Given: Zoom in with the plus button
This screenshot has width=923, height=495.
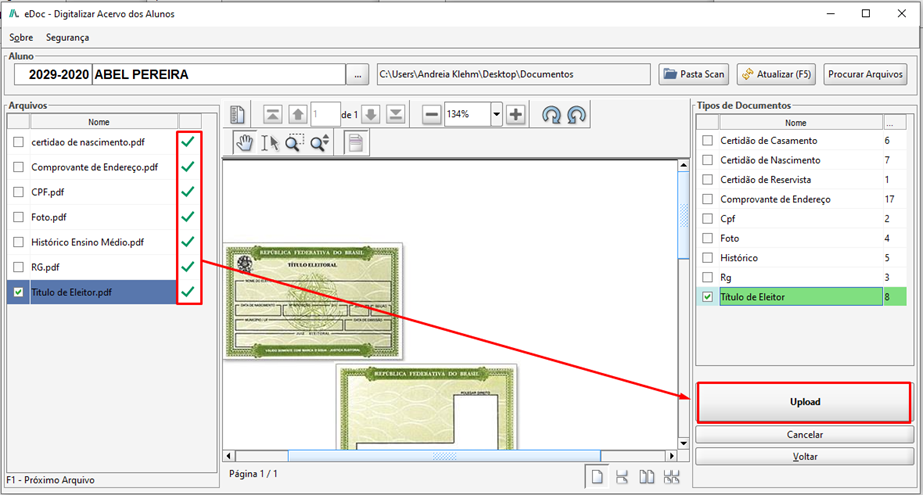Looking at the screenshot, I should (516, 114).
